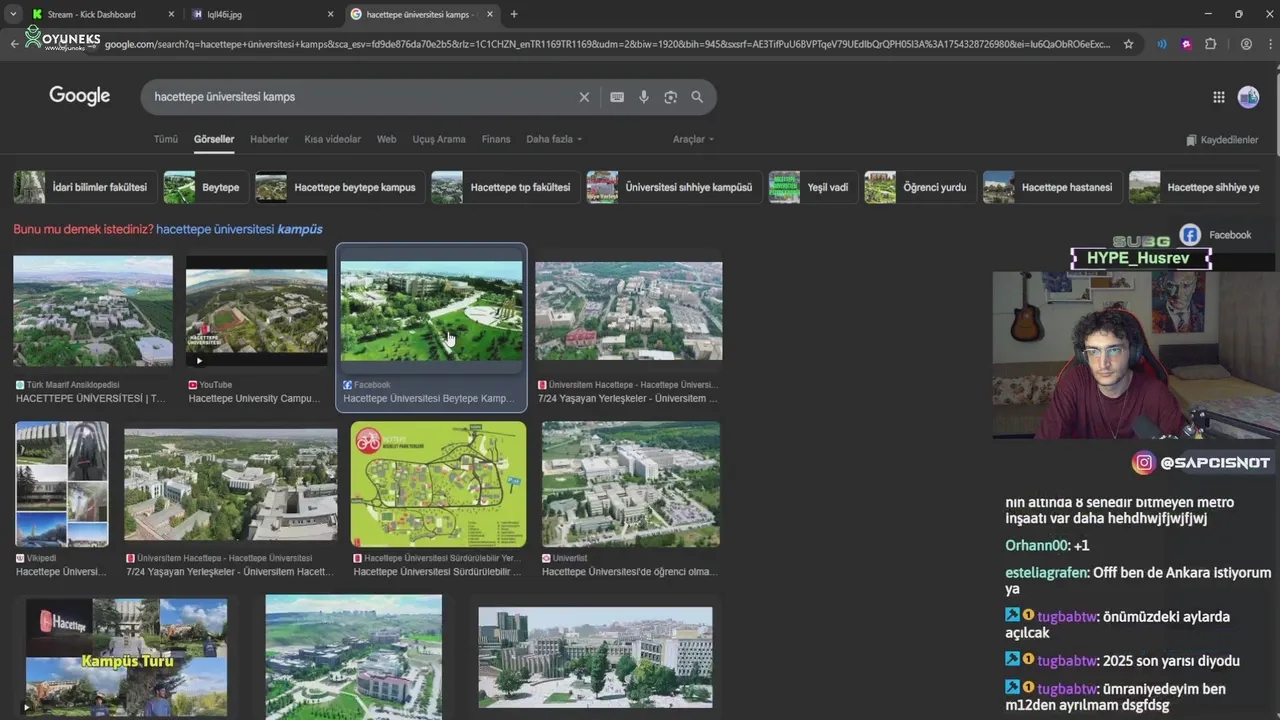The height and width of the screenshot is (720, 1280).
Task: Open the tab search dropdown arrow
Action: (13, 14)
